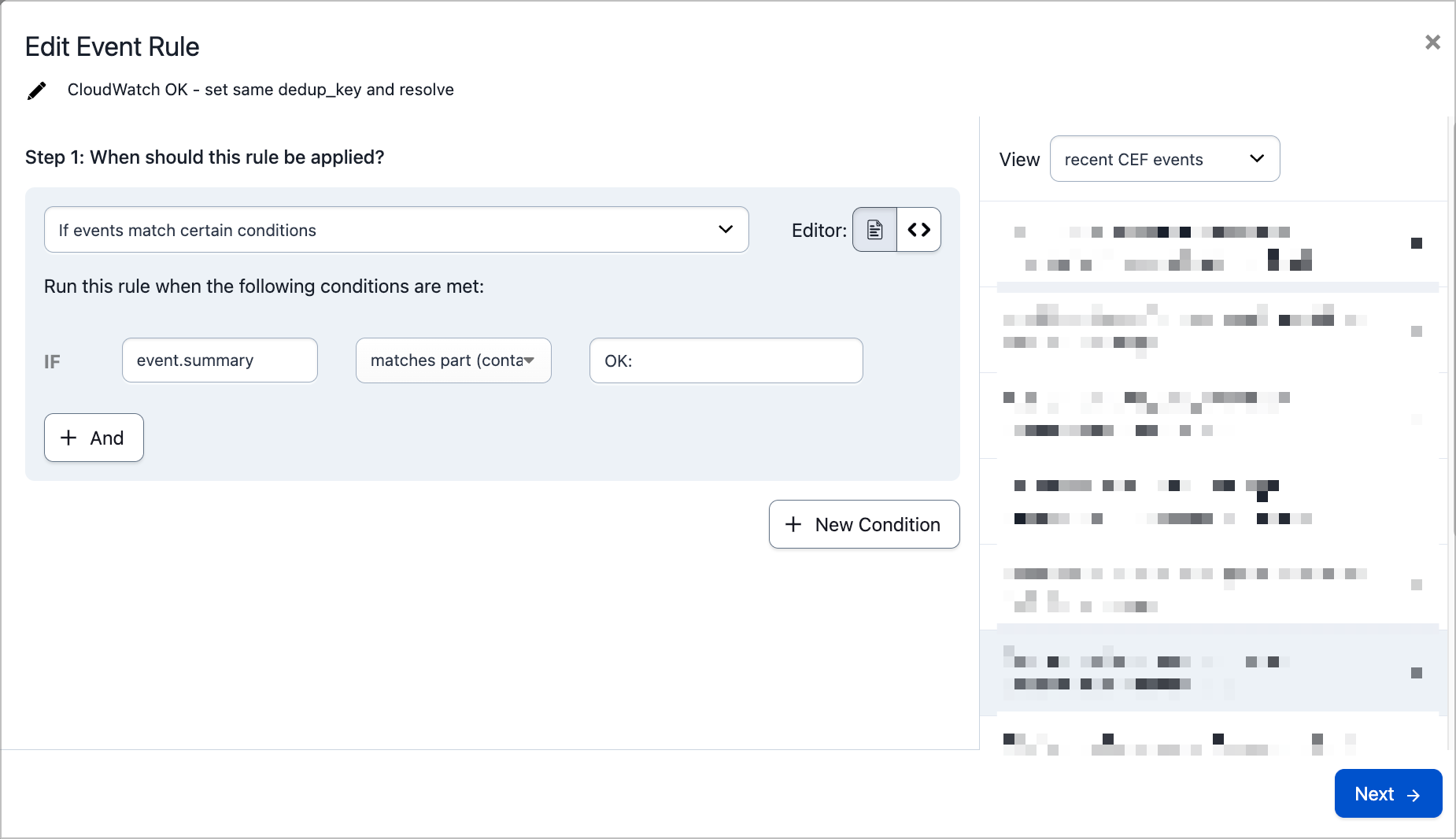Click the arrow icon inside the Next button
Viewport: 1456px width, 839px height.
click(x=1415, y=794)
